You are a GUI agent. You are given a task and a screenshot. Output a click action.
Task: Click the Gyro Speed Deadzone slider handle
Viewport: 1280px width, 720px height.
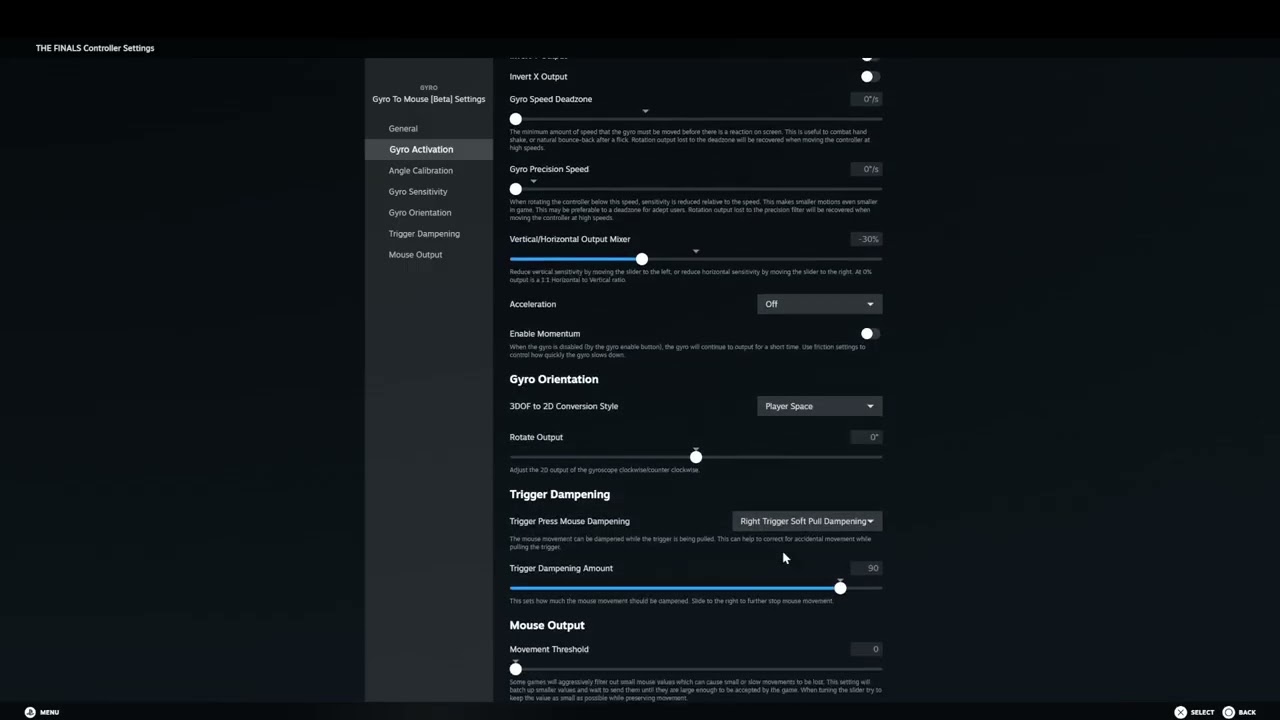[516, 119]
